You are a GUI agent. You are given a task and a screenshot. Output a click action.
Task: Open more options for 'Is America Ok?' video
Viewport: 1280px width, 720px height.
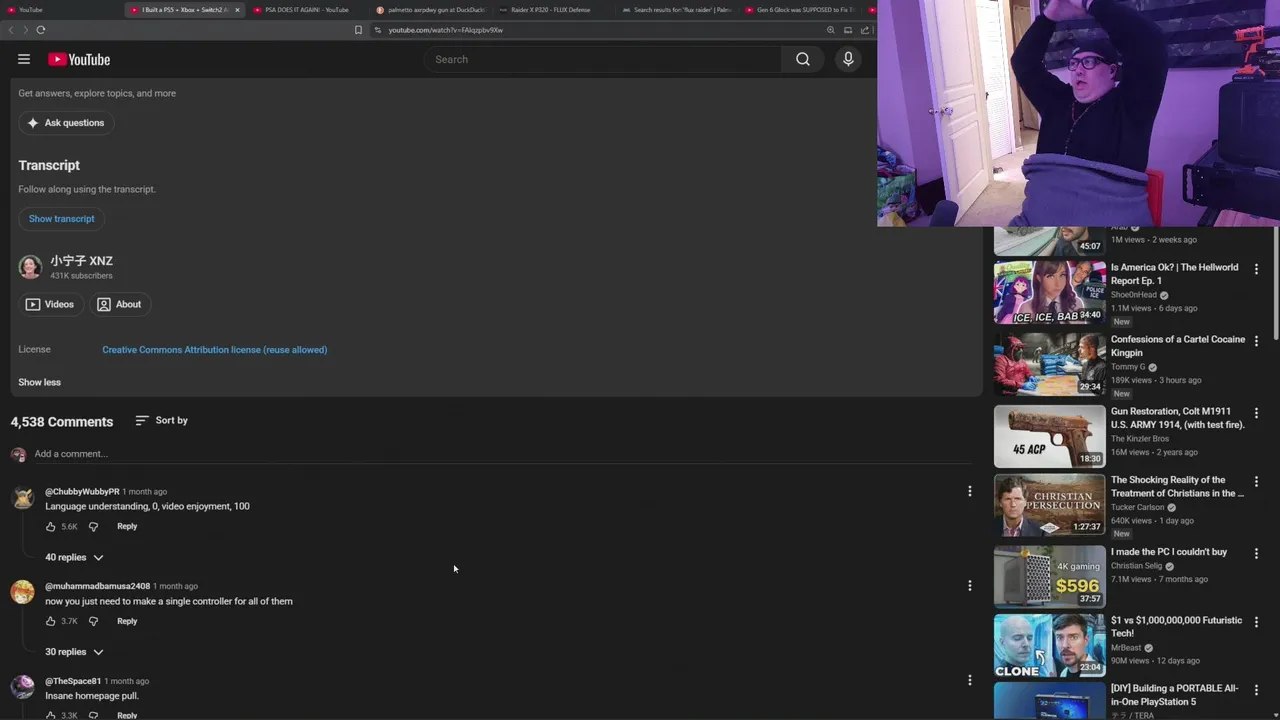pos(1256,269)
